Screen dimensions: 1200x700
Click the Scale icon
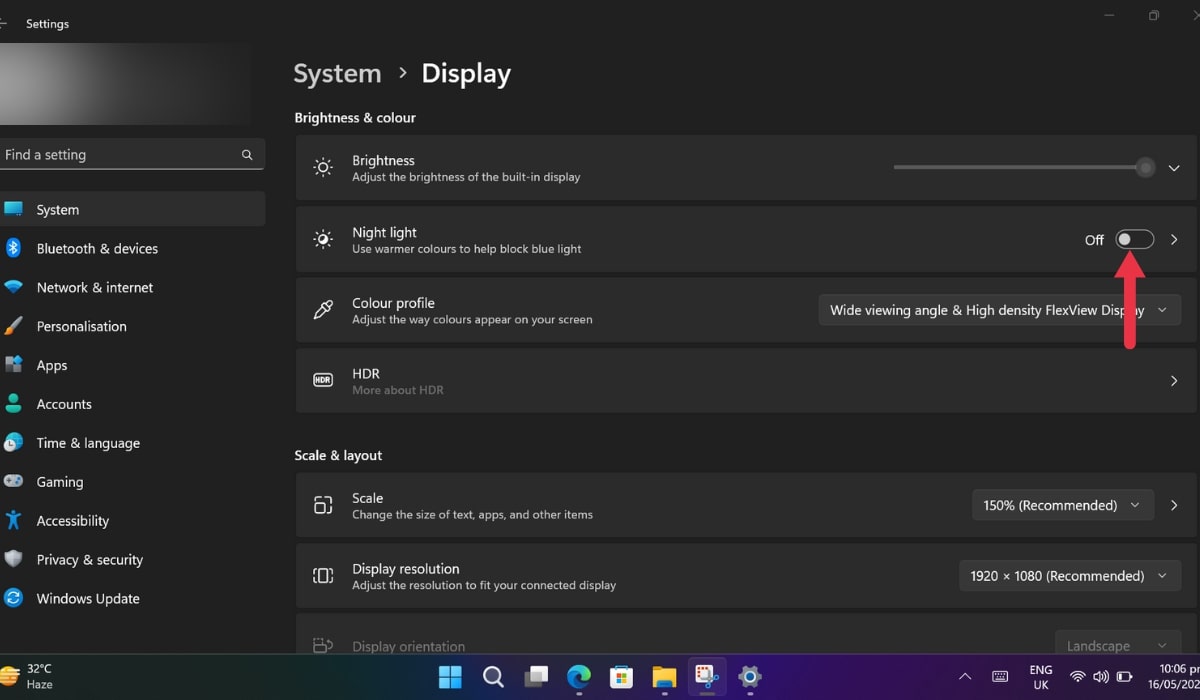coord(322,505)
